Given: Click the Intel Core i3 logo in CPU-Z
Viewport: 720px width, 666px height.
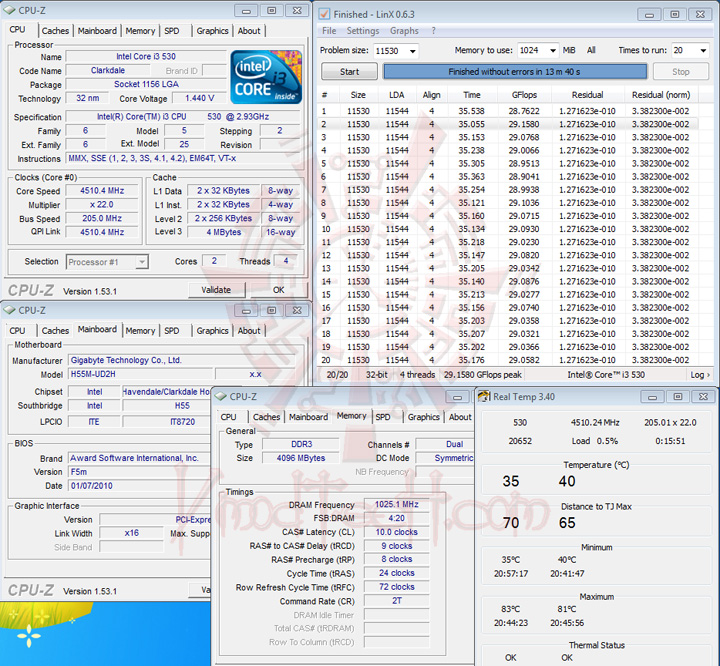Looking at the screenshot, I should point(266,77).
